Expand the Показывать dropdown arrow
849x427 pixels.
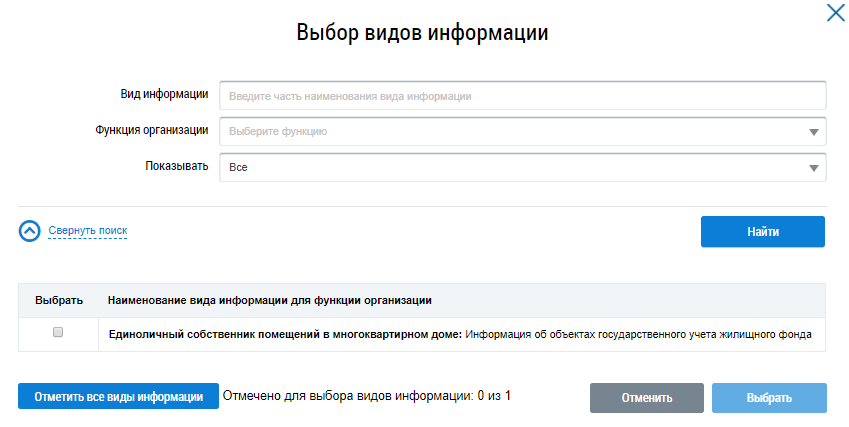(x=814, y=168)
